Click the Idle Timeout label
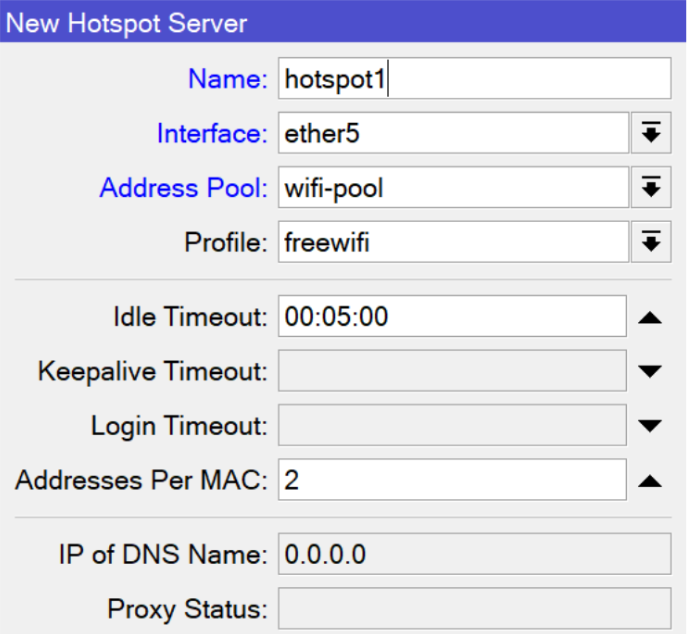This screenshot has width=688, height=634. point(190,317)
